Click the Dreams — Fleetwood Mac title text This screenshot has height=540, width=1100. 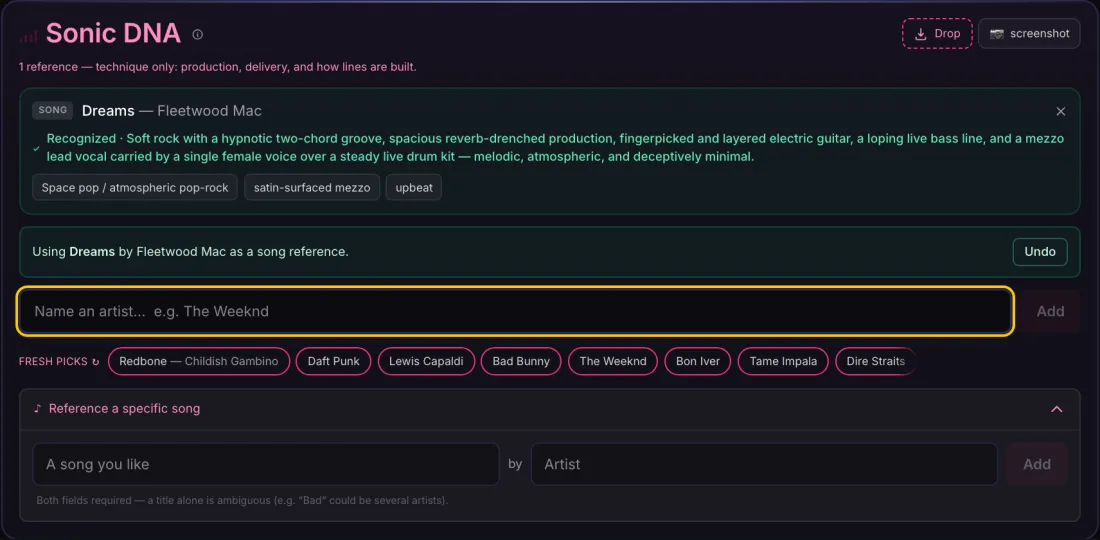coord(171,111)
